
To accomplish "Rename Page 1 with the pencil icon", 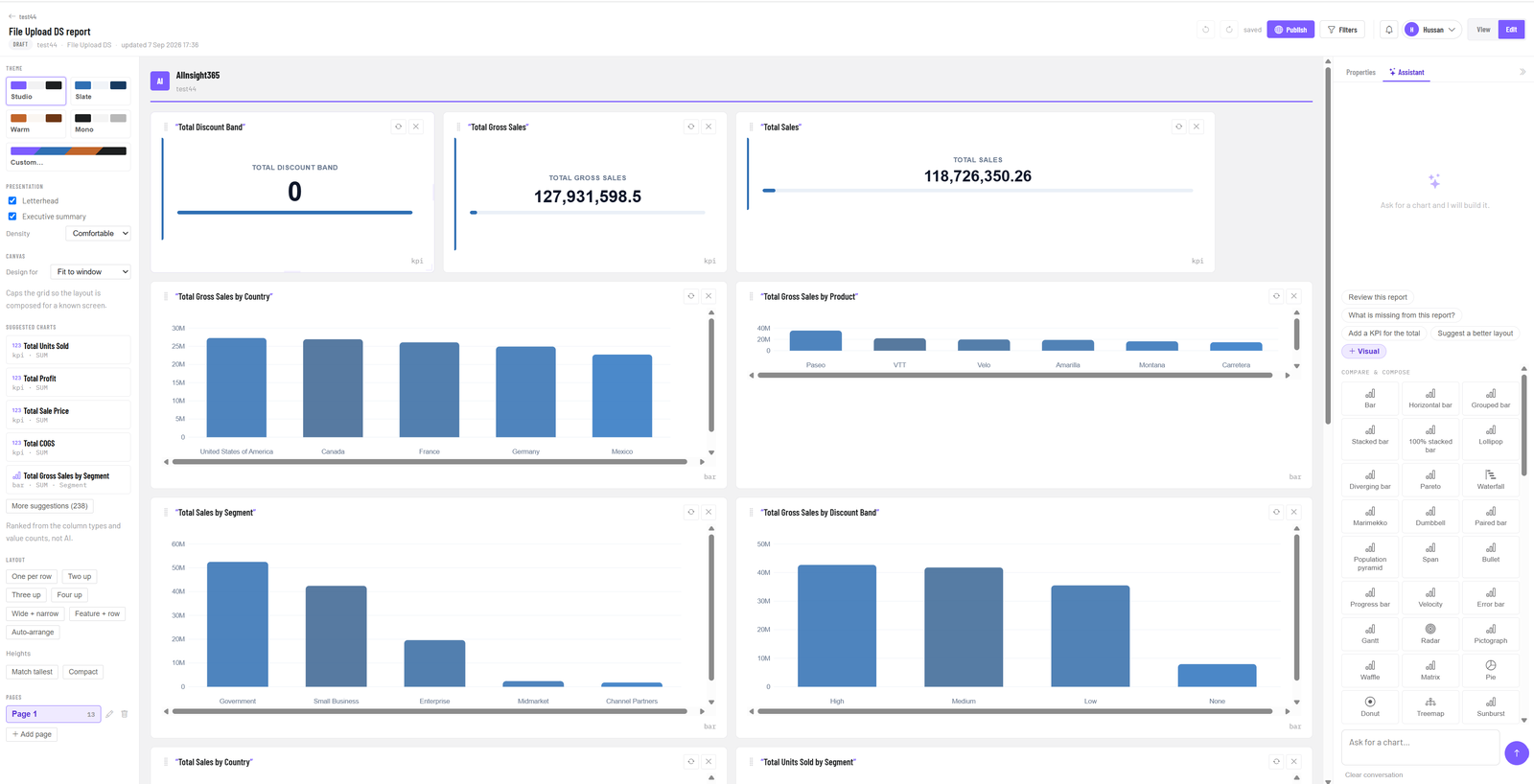I will (110, 714).
